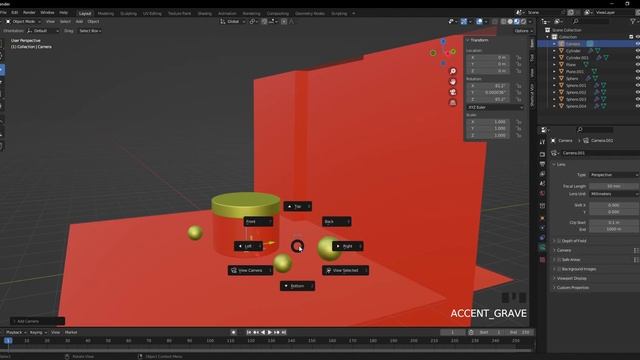The image size is (640, 360).
Task: Toggle visibility eye for Camera in outliner
Action: pyautogui.click(x=638, y=44)
